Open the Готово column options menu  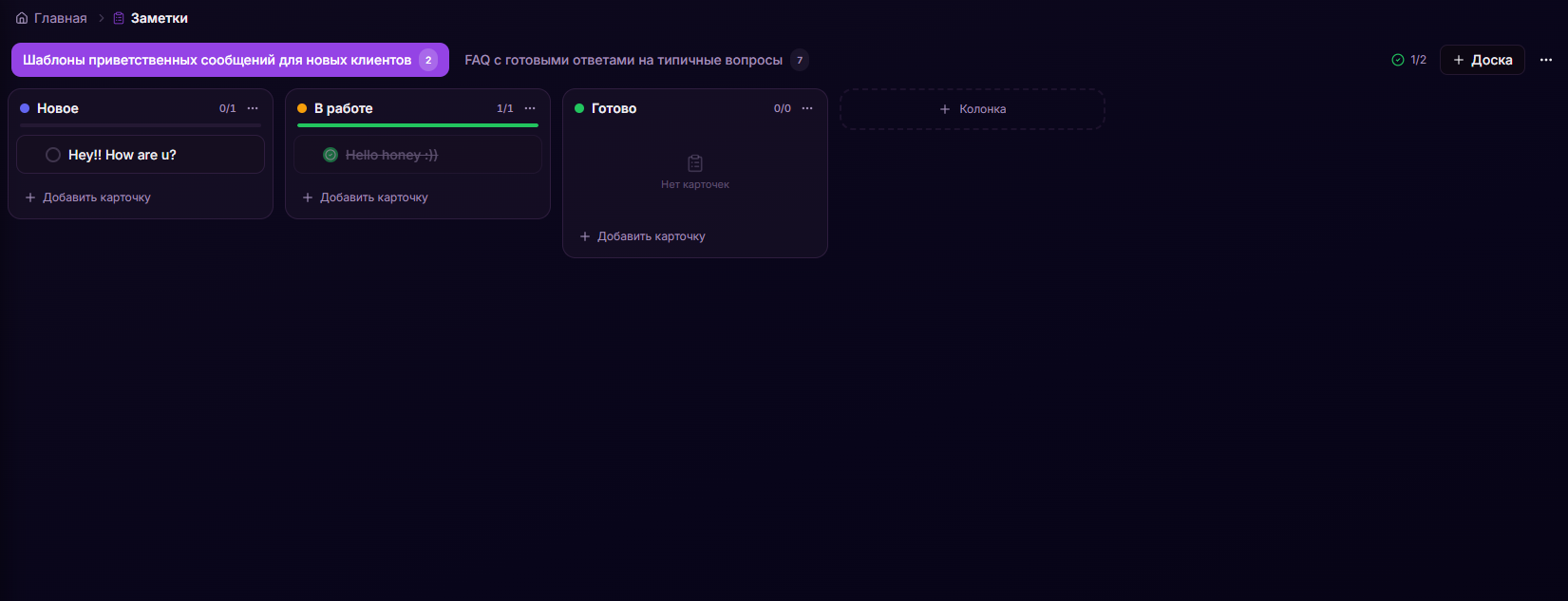tap(807, 108)
